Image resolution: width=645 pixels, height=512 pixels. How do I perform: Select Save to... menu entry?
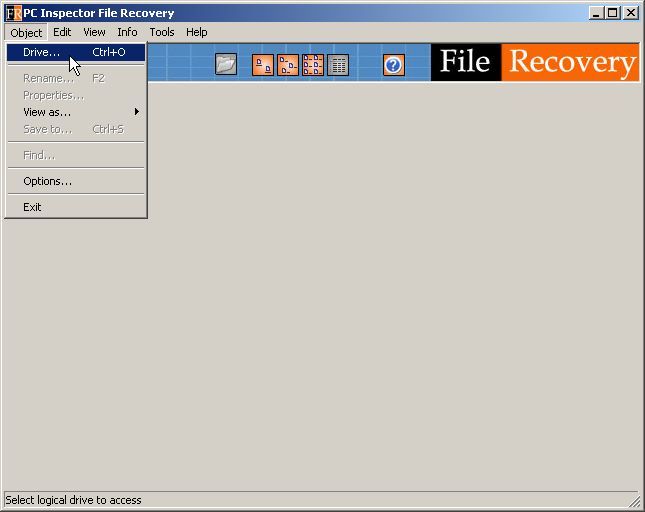click(76, 129)
